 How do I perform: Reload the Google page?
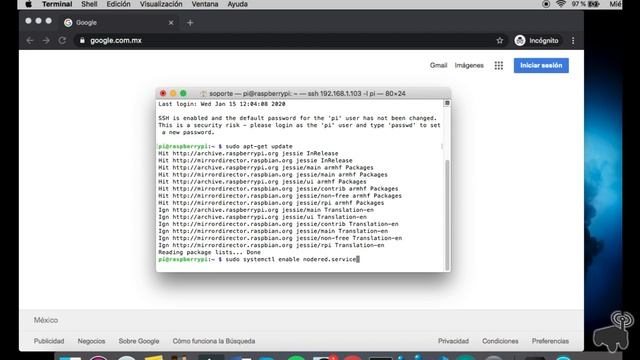(62, 40)
